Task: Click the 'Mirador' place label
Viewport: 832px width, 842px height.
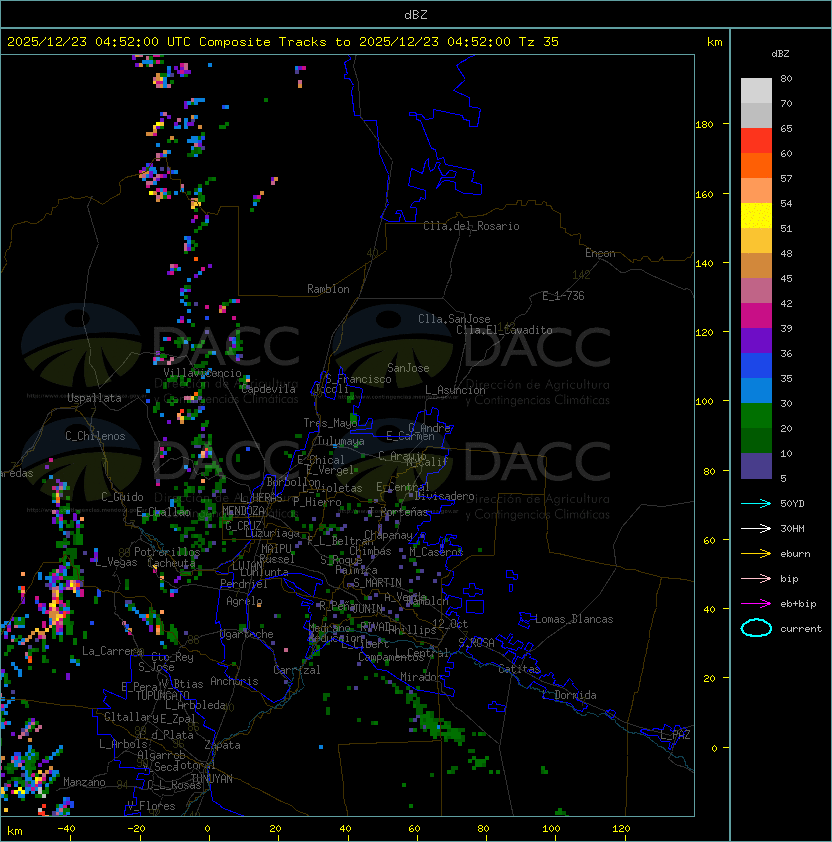Action: (x=422, y=677)
